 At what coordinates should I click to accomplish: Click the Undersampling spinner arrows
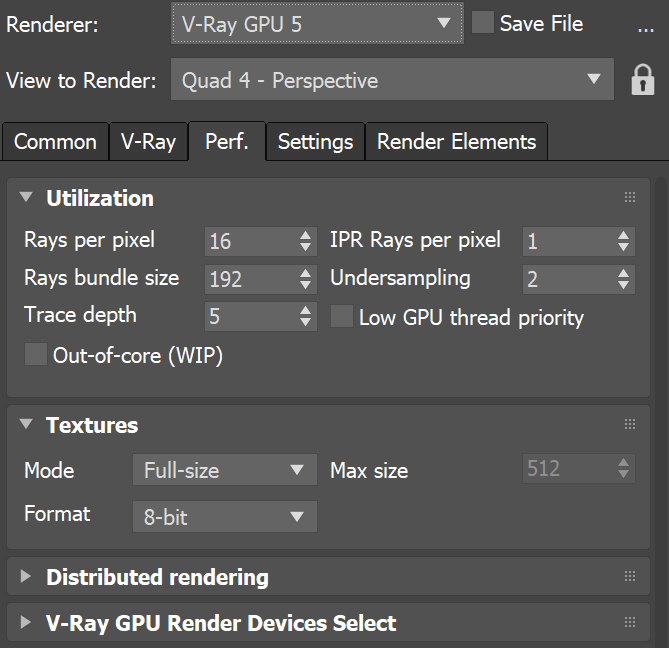click(x=624, y=279)
